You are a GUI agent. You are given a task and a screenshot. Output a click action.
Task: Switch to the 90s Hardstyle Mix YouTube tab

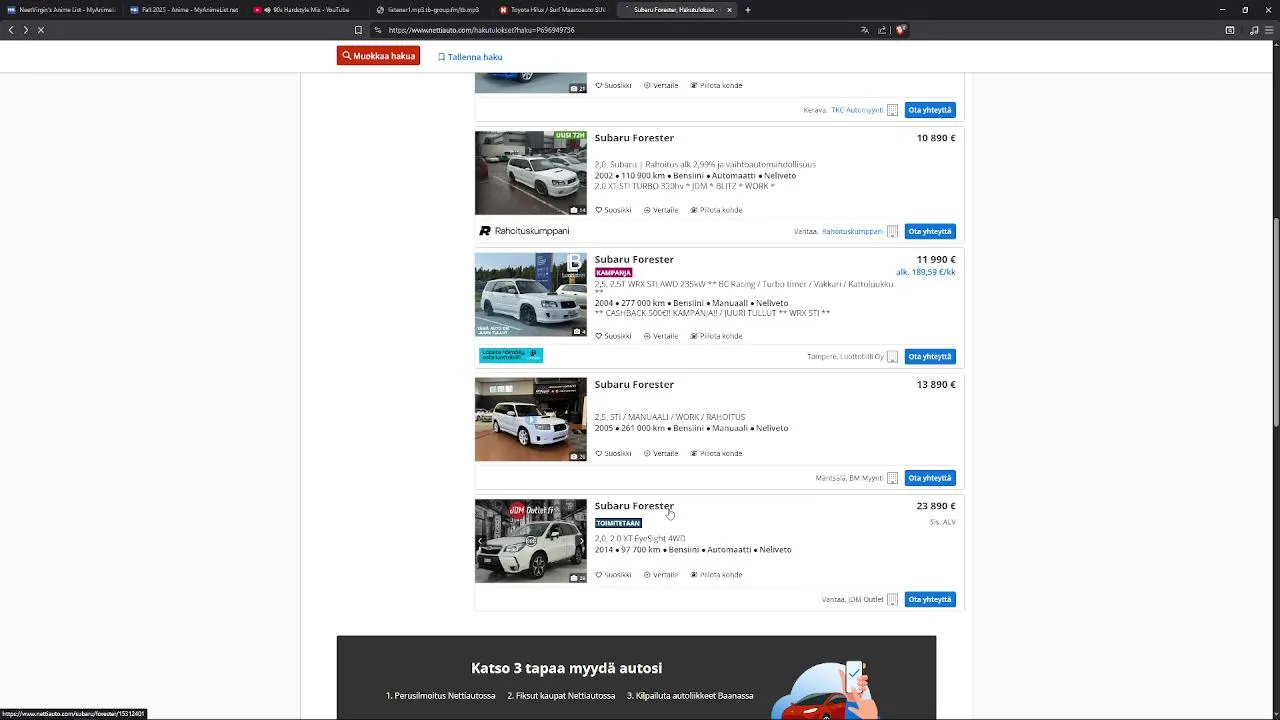tap(307, 10)
